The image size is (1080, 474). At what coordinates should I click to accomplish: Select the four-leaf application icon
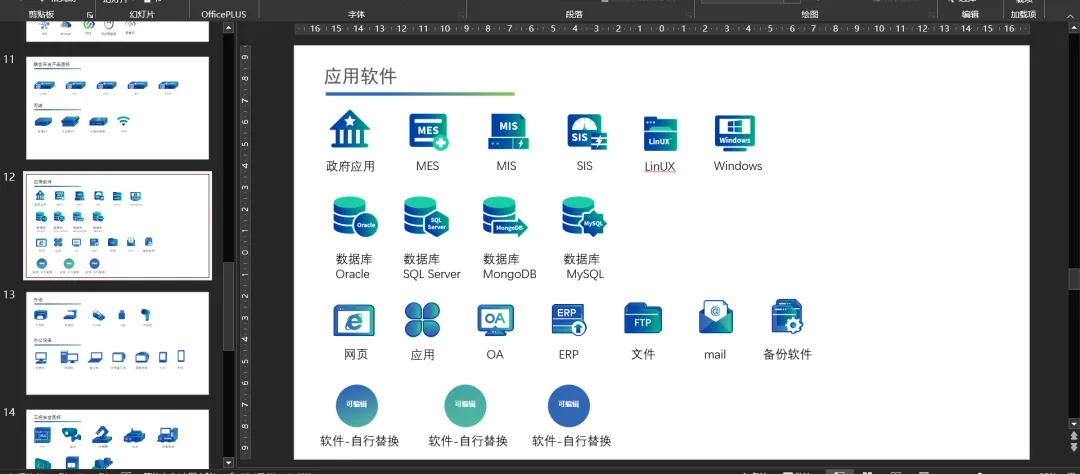point(422,319)
